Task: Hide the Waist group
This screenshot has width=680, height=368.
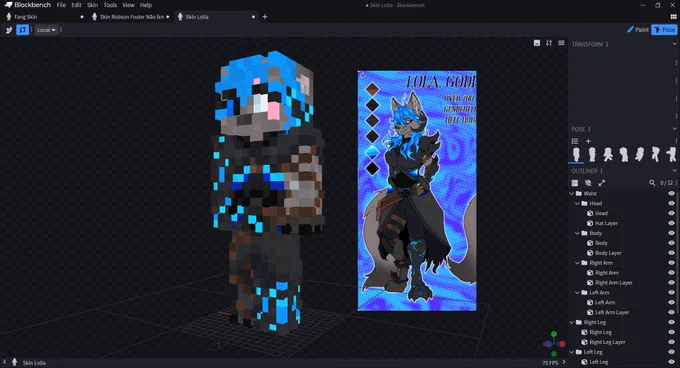Action: 671,194
